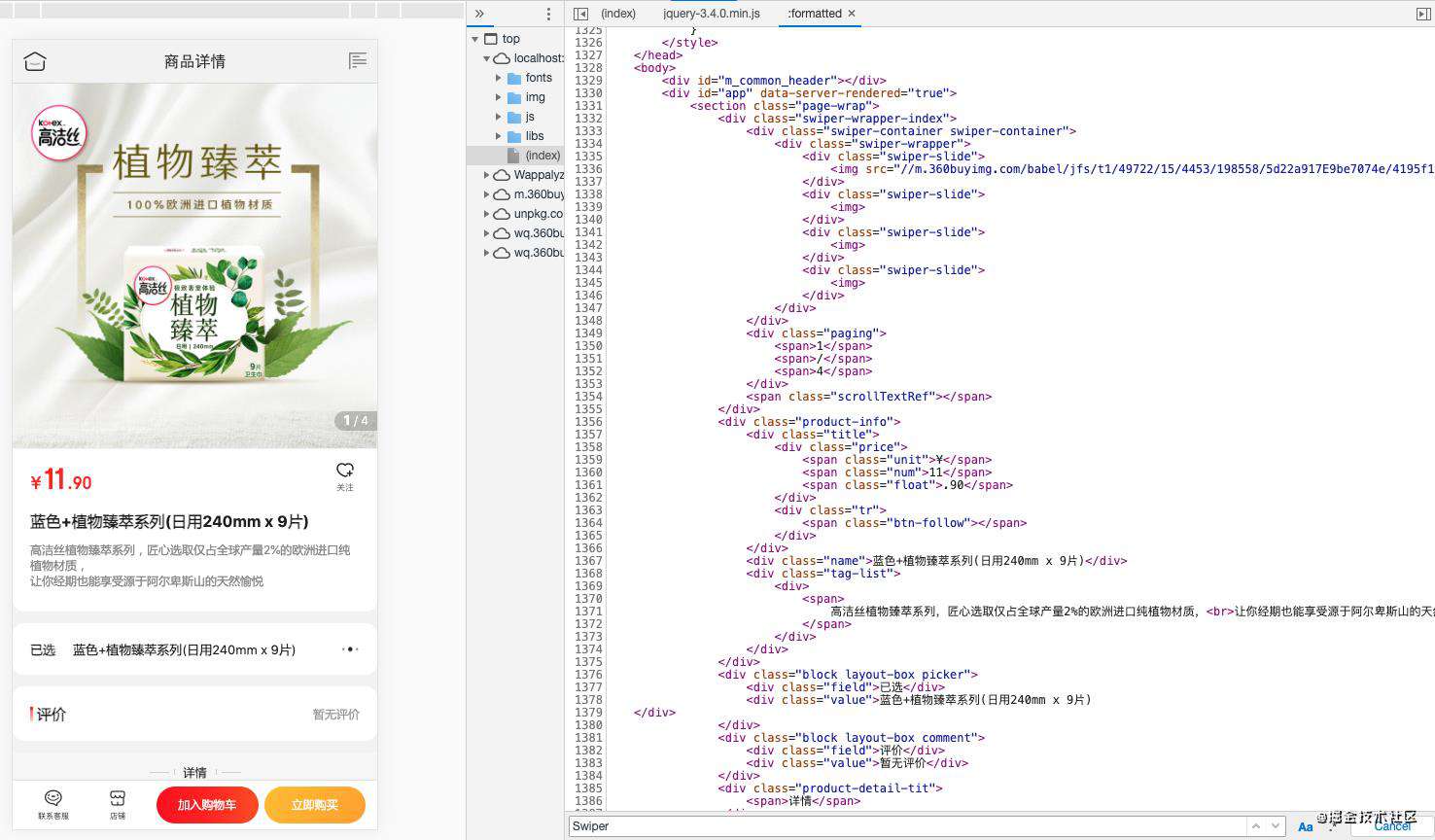
Task: Click the (index) document file icon
Action: point(513,156)
